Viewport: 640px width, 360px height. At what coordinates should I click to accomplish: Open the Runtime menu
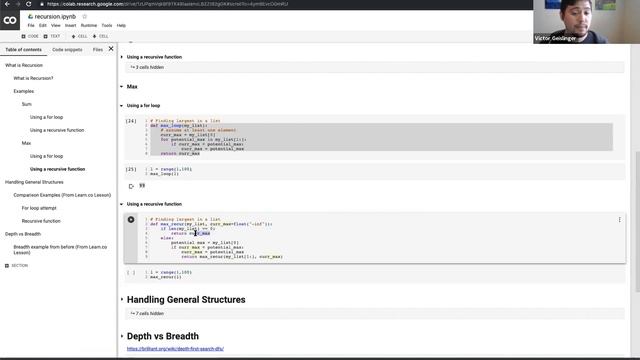coord(89,25)
